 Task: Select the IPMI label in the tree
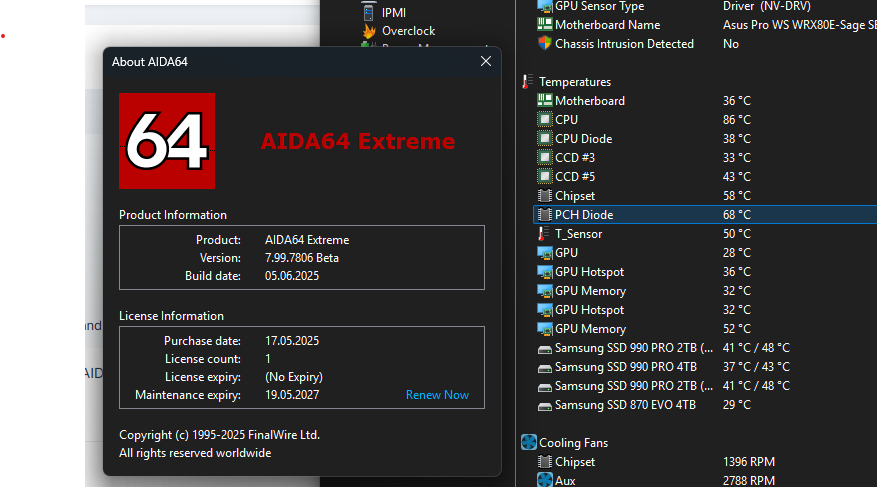click(394, 12)
